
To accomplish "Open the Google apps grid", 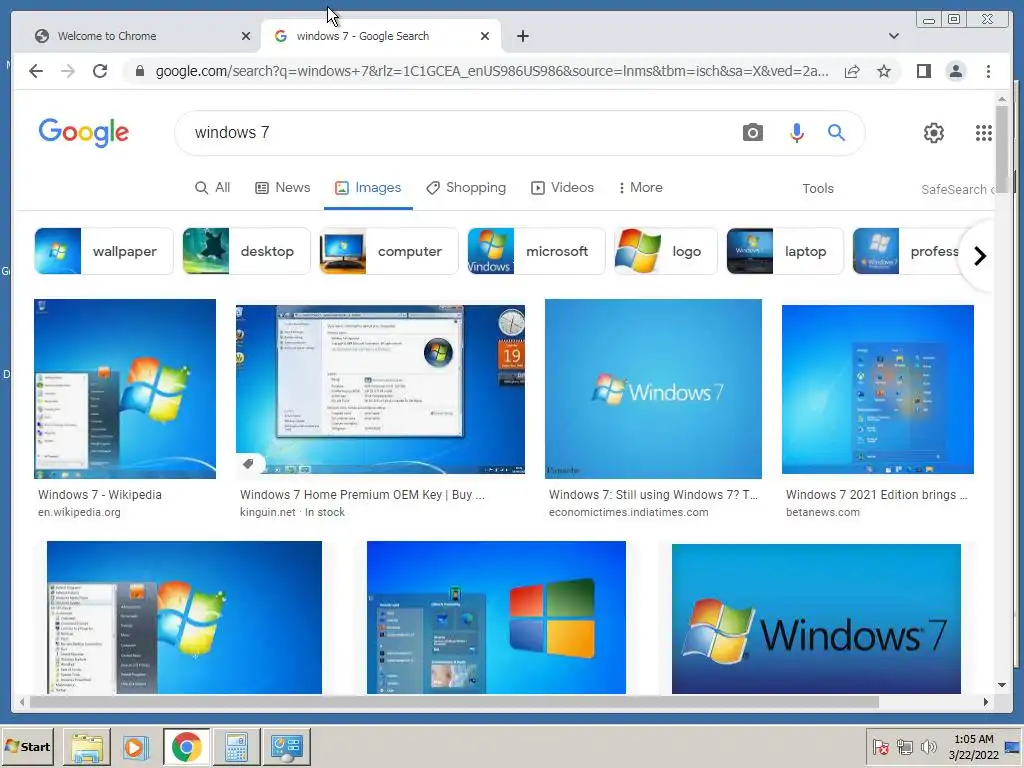I will point(984,133).
